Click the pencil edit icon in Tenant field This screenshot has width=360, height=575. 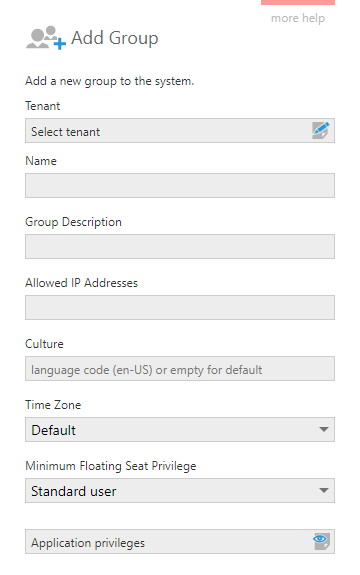pyautogui.click(x=321, y=131)
